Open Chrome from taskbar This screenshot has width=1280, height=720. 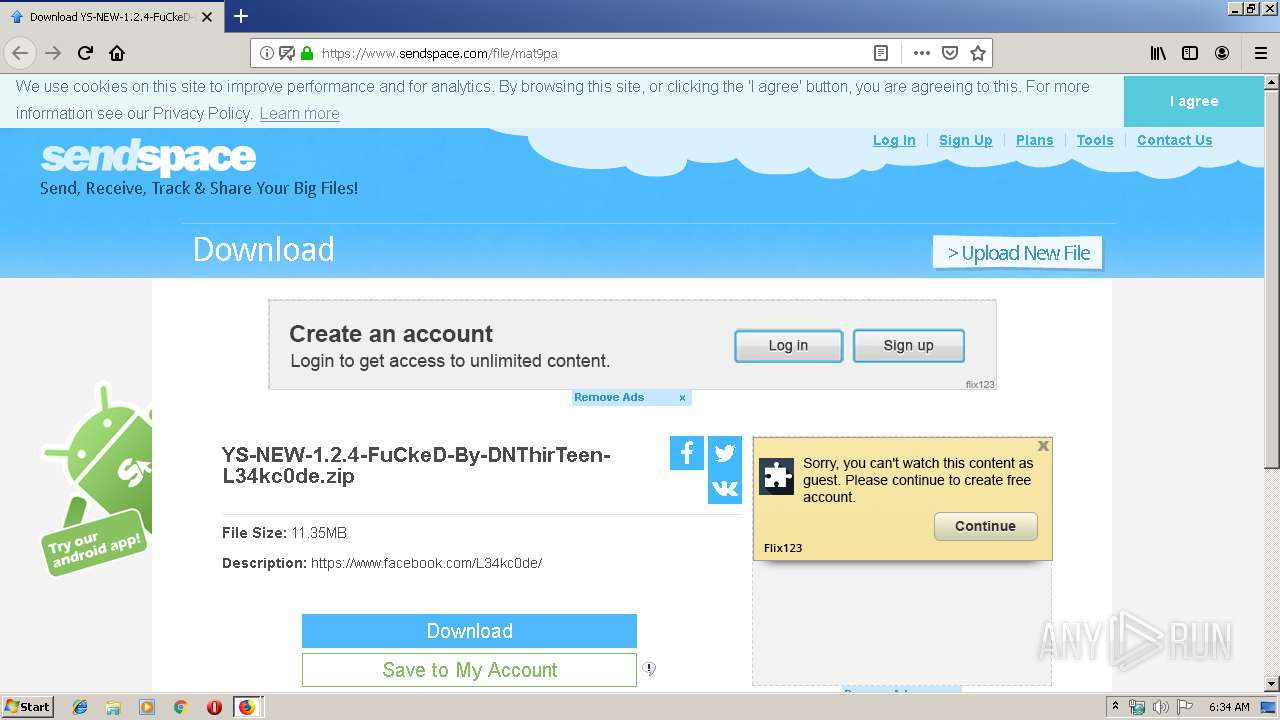click(180, 707)
